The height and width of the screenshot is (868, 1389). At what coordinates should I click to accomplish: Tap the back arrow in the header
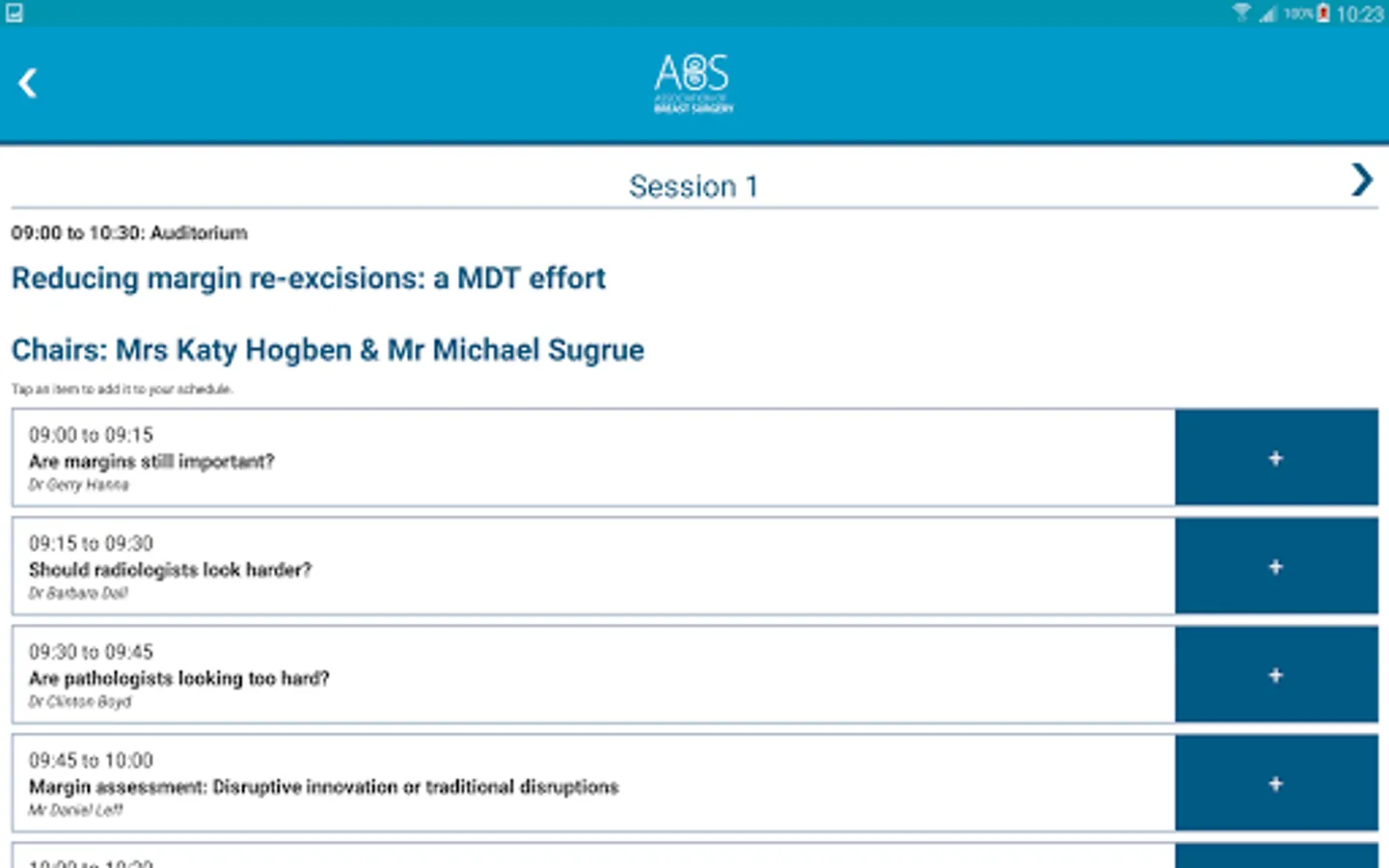[x=28, y=83]
